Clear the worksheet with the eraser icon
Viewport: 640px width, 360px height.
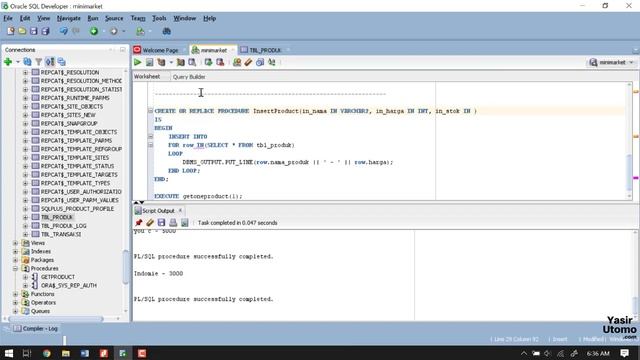(x=248, y=62)
